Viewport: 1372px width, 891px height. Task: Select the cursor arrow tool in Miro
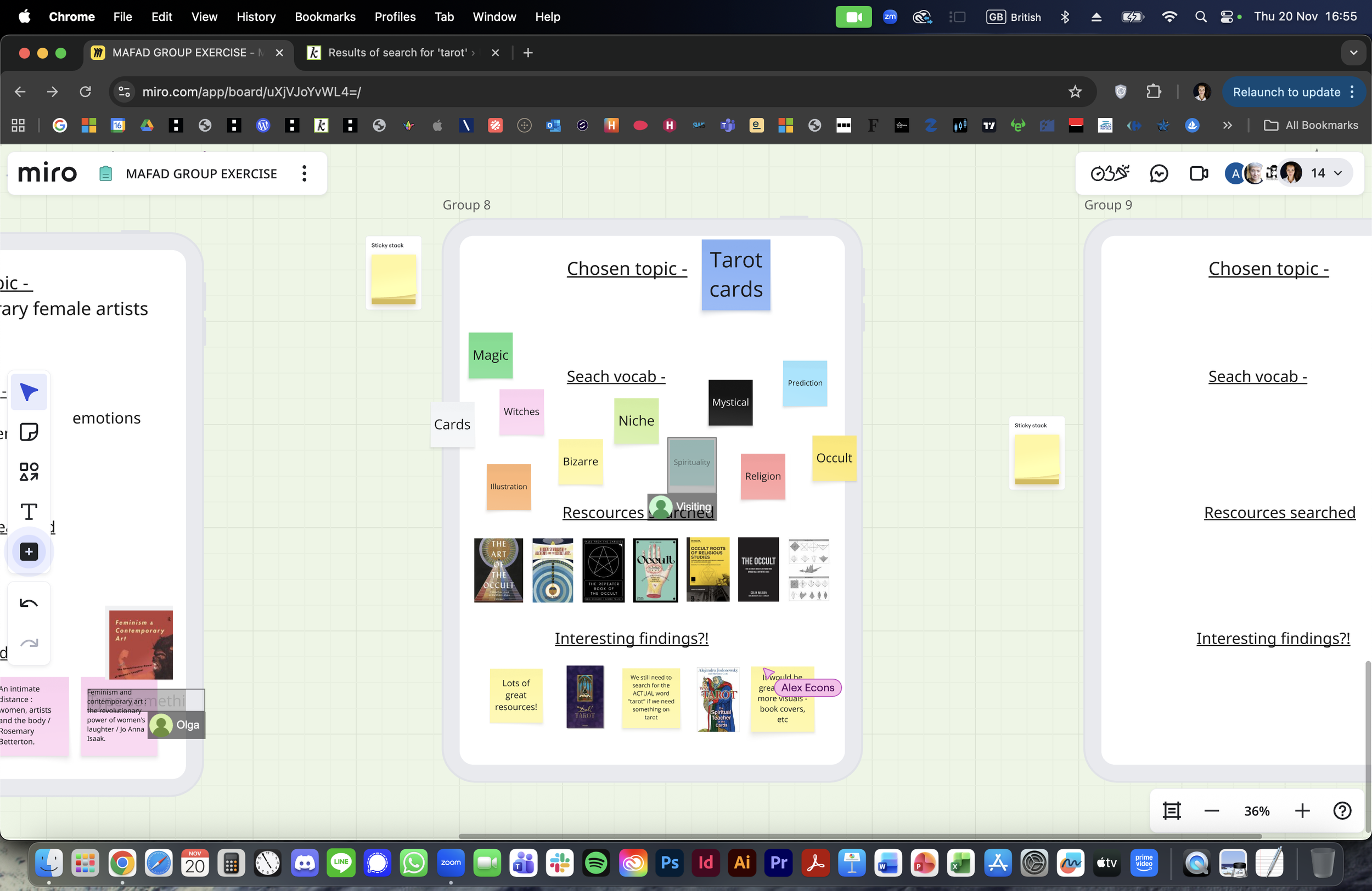(x=29, y=392)
